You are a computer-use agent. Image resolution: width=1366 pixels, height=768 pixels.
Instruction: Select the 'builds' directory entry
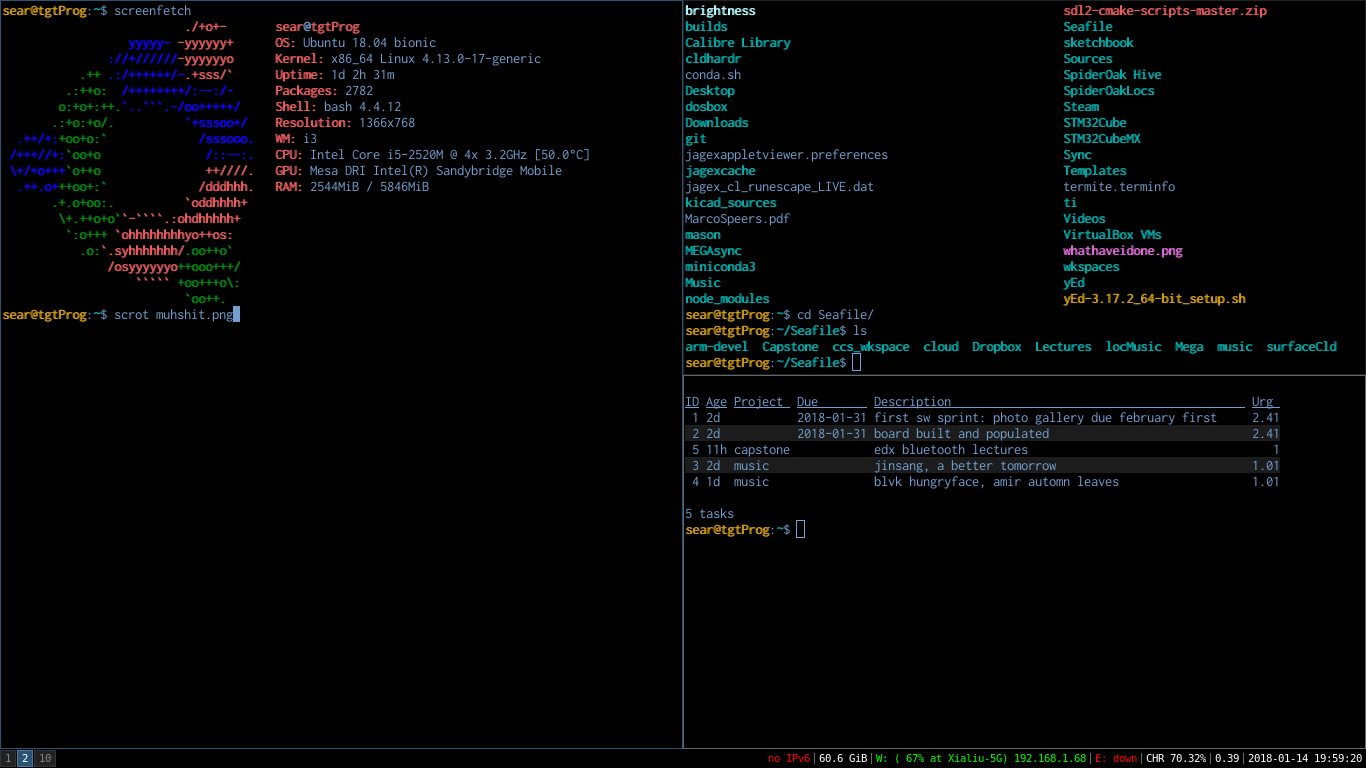(x=706, y=27)
